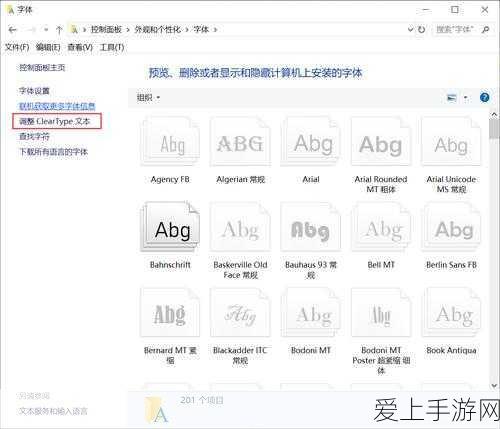Expand chevron after 外观和个性化 in breadcrumb

187,30
